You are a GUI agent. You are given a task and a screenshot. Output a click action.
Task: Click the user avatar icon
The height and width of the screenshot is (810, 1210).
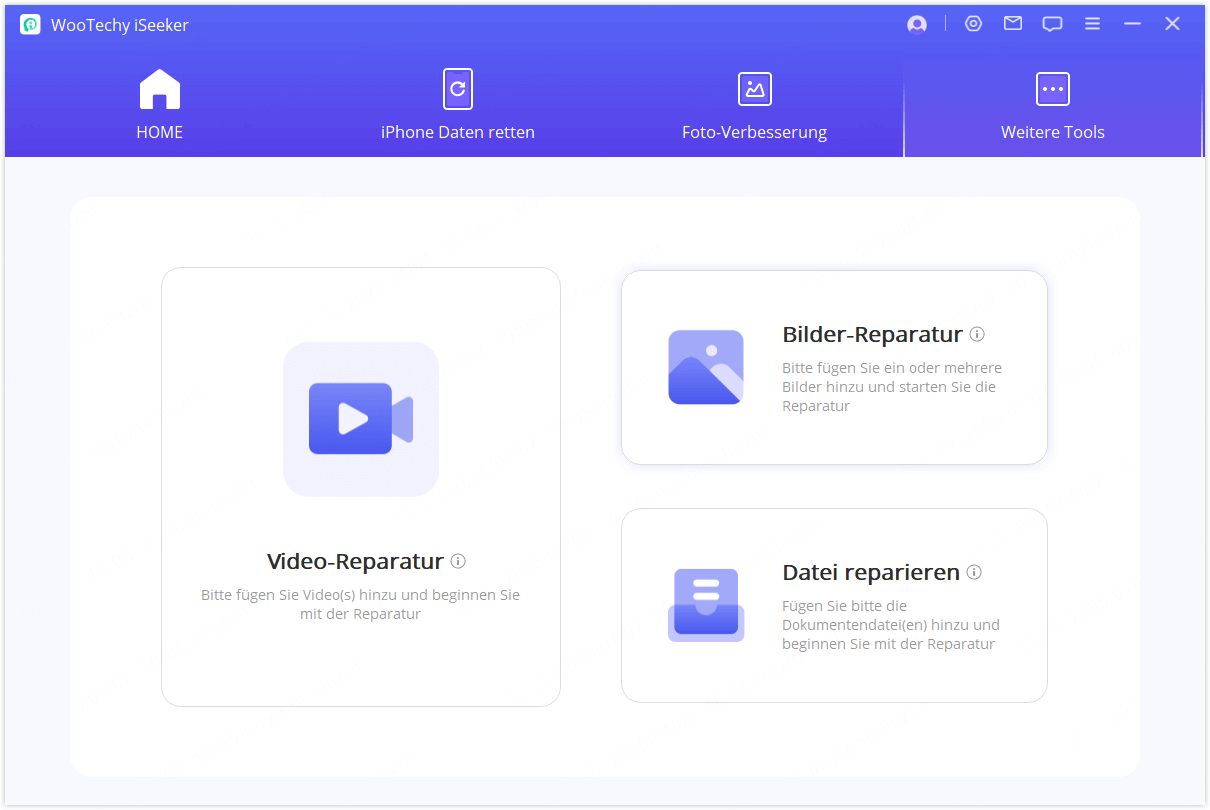tap(916, 23)
